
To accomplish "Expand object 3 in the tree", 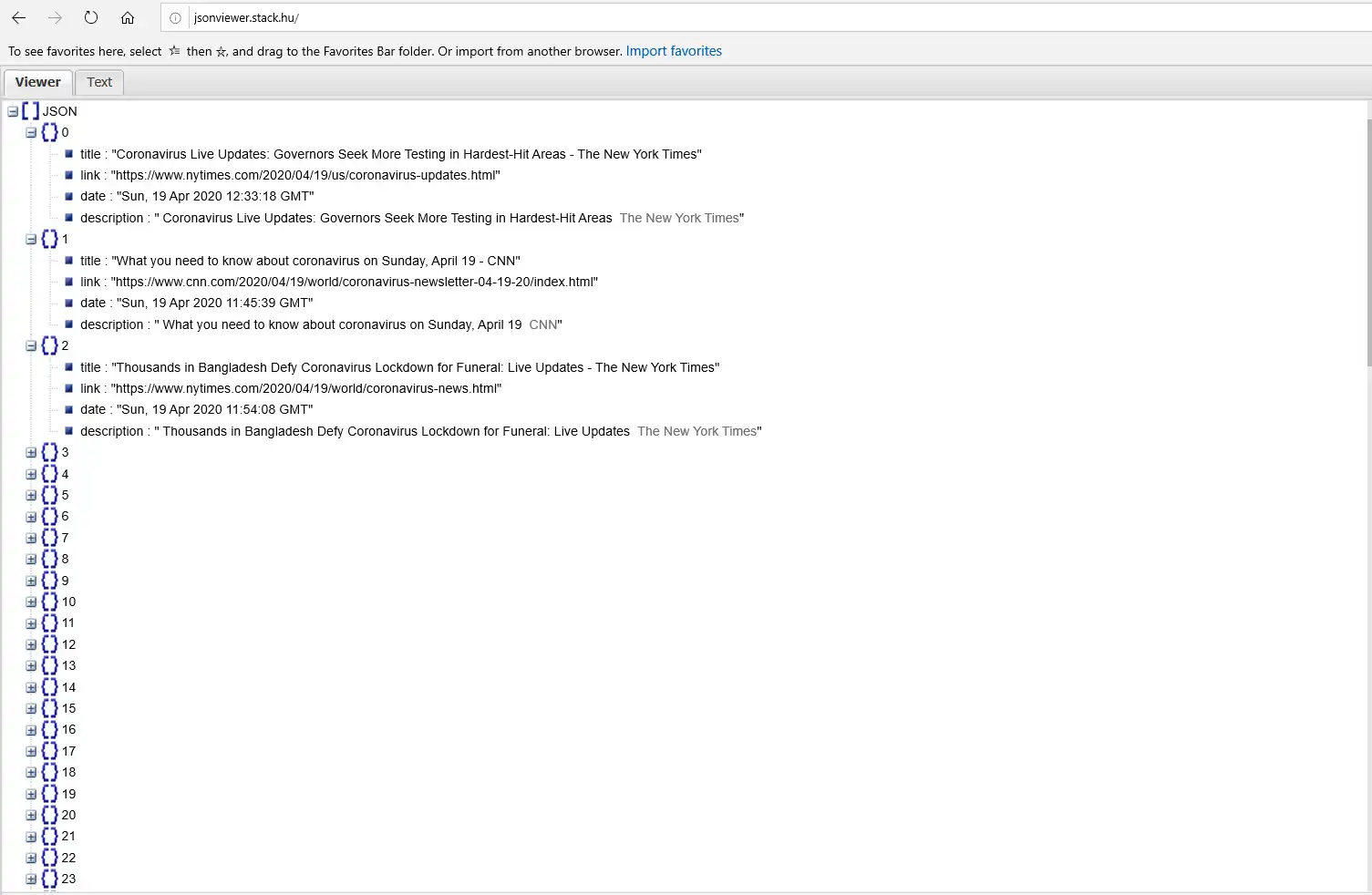I will tap(31, 452).
